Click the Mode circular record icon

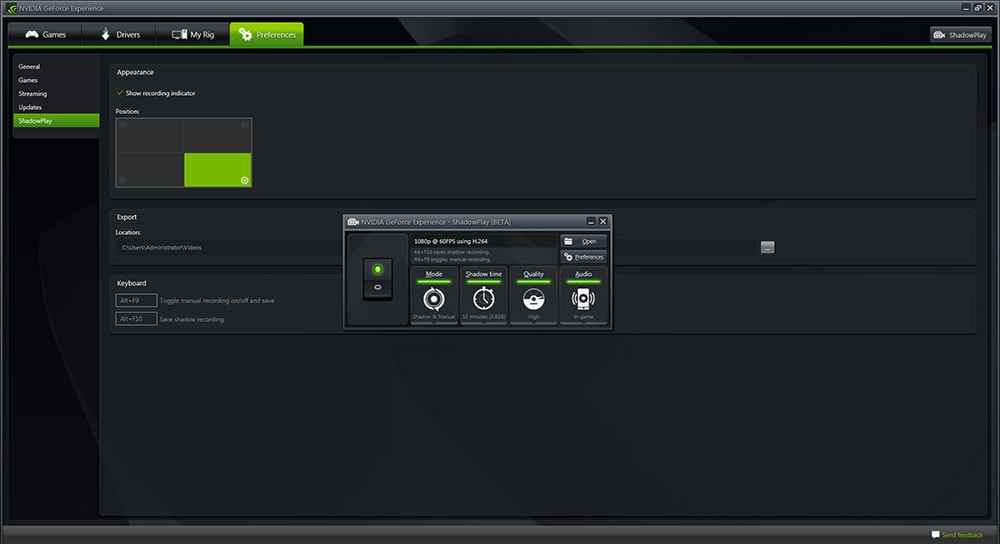pos(434,298)
